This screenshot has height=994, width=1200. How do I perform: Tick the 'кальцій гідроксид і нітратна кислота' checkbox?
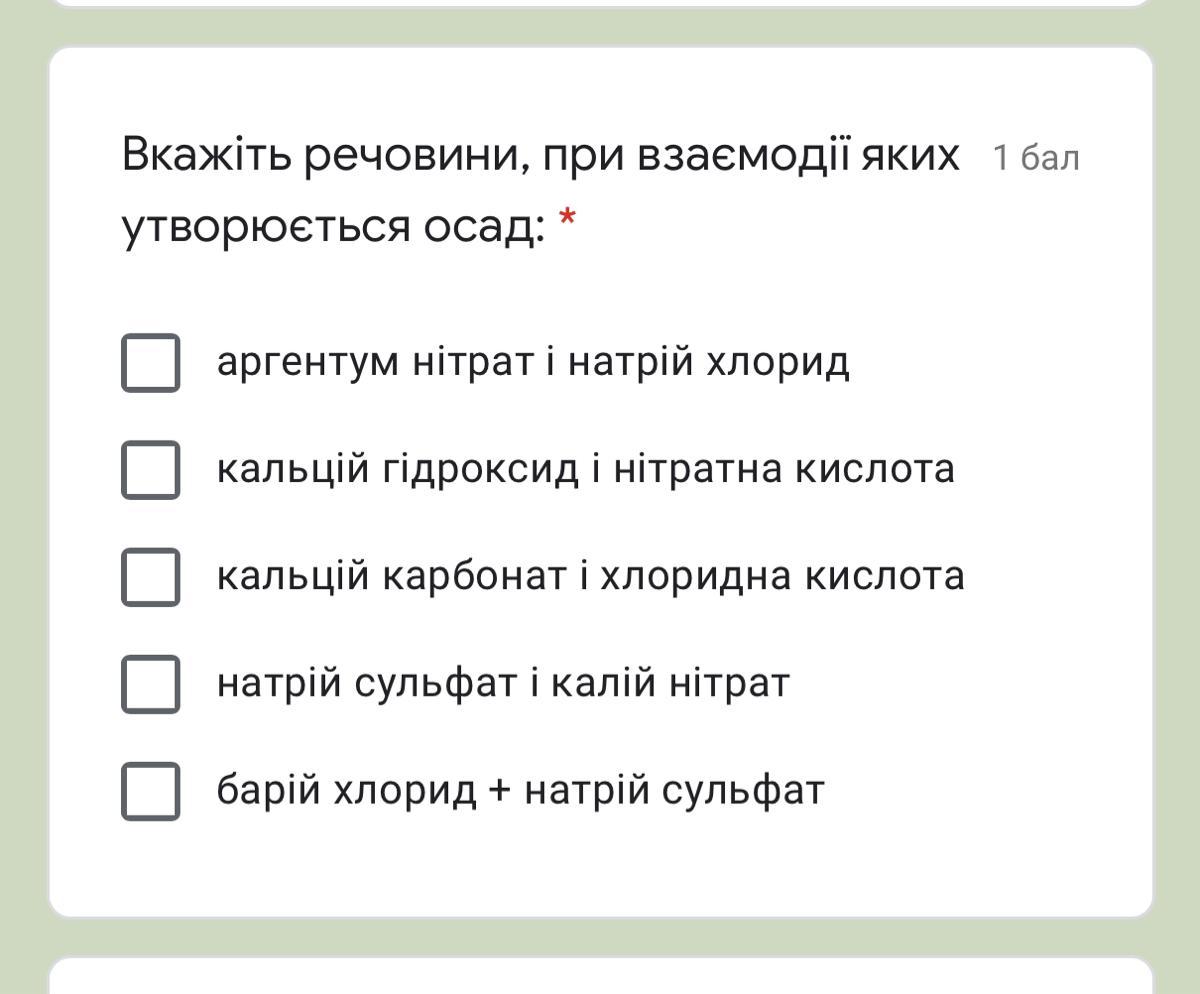pyautogui.click(x=151, y=469)
